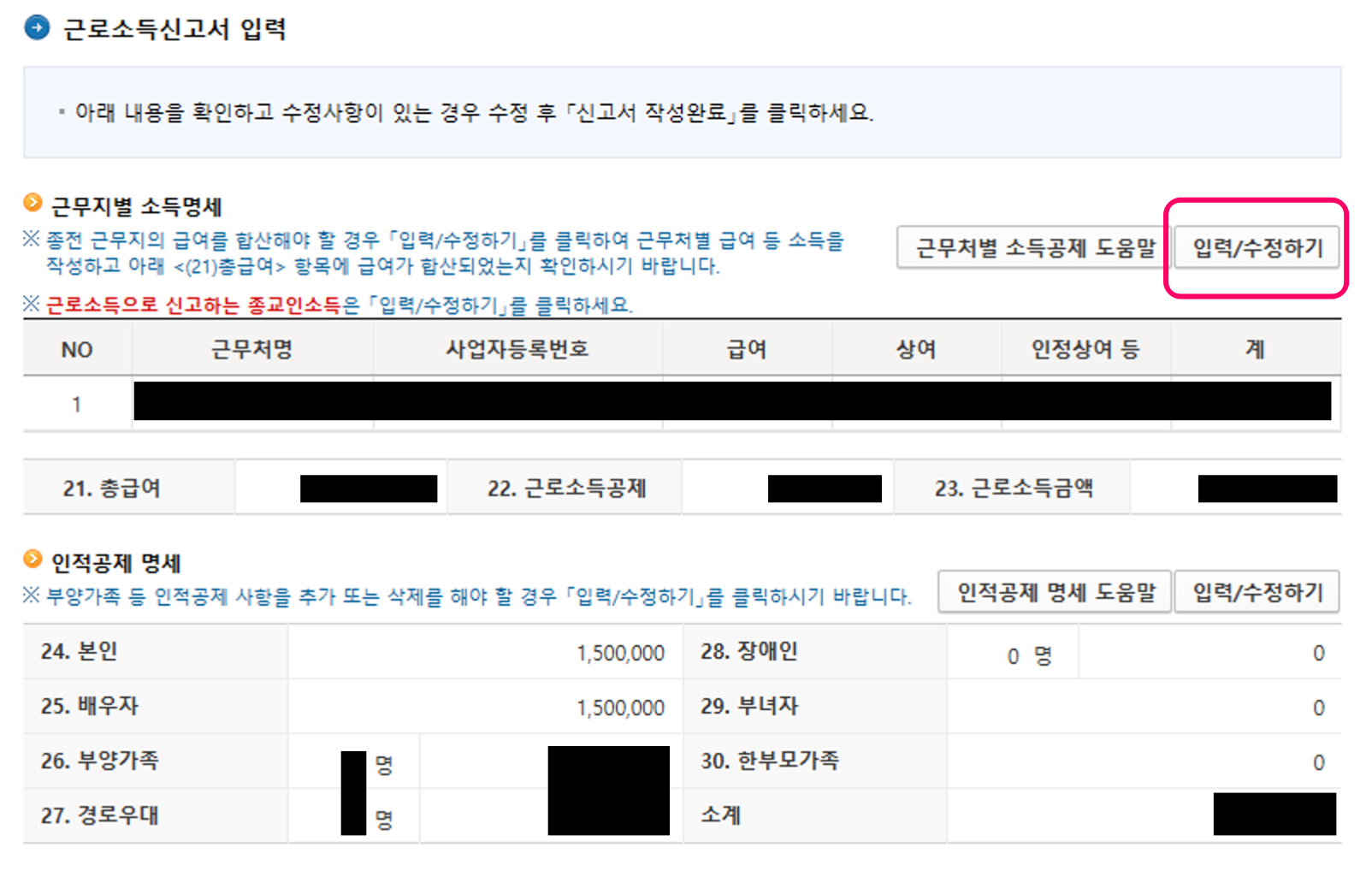Click 입력/수정하기 in the 인적공제 명세 section
Image resolution: width=1372 pixels, height=871 pixels.
[1257, 591]
